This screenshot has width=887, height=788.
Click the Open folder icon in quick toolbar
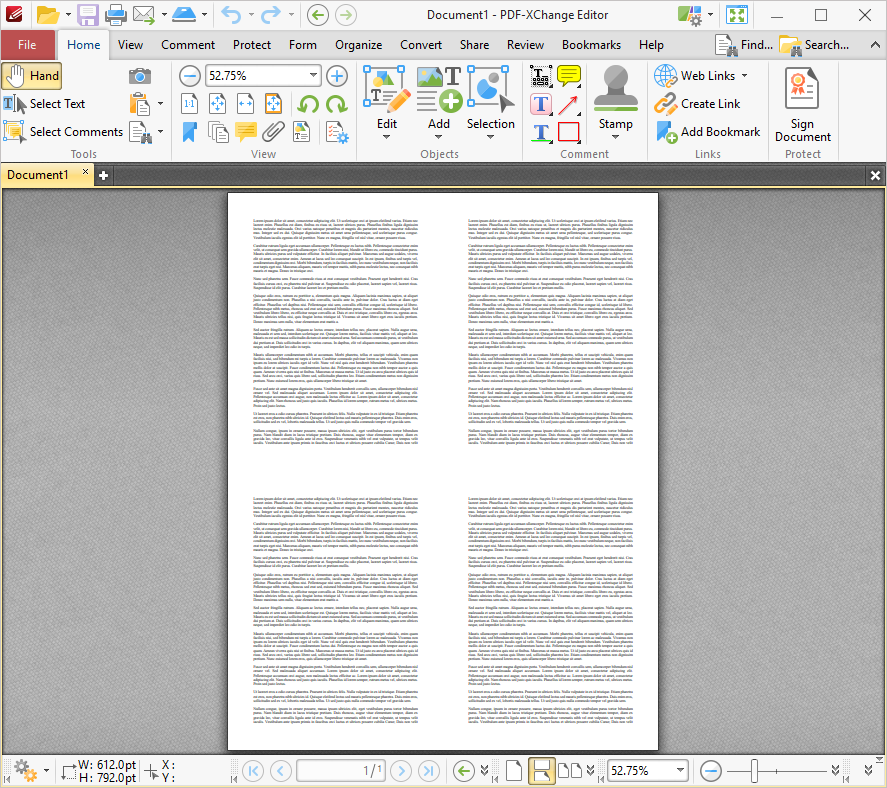[48, 15]
